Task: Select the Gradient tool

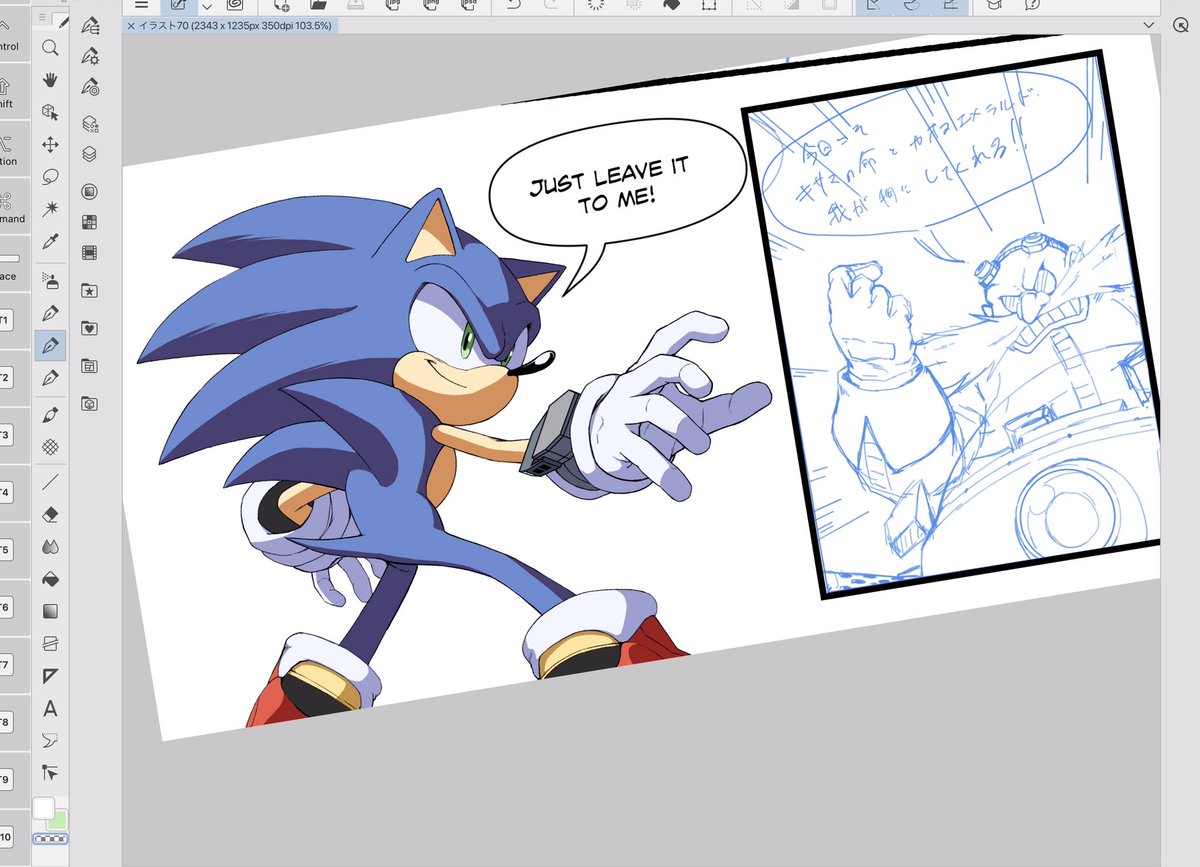Action: pos(50,611)
